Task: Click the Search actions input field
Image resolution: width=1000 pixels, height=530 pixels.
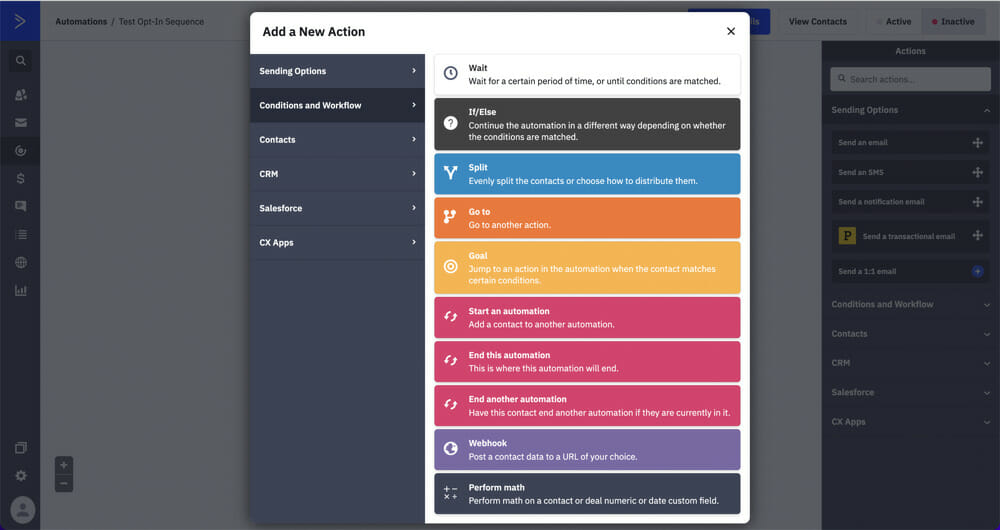Action: (x=915, y=79)
